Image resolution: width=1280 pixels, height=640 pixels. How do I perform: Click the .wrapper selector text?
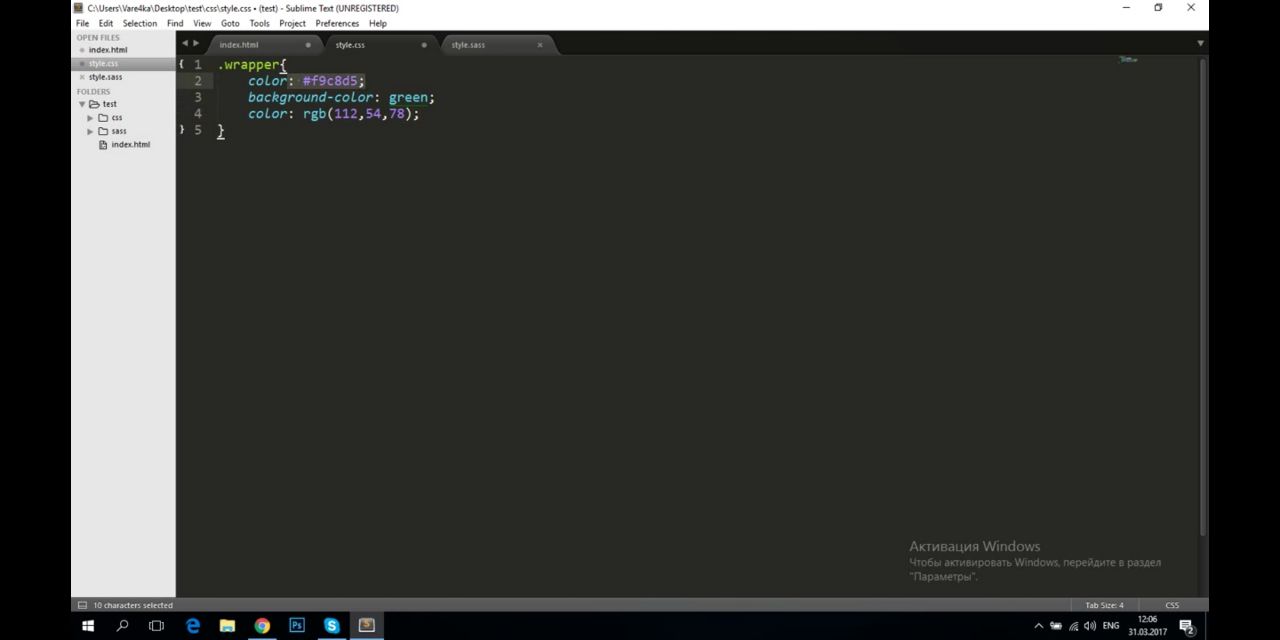pyautogui.click(x=249, y=65)
